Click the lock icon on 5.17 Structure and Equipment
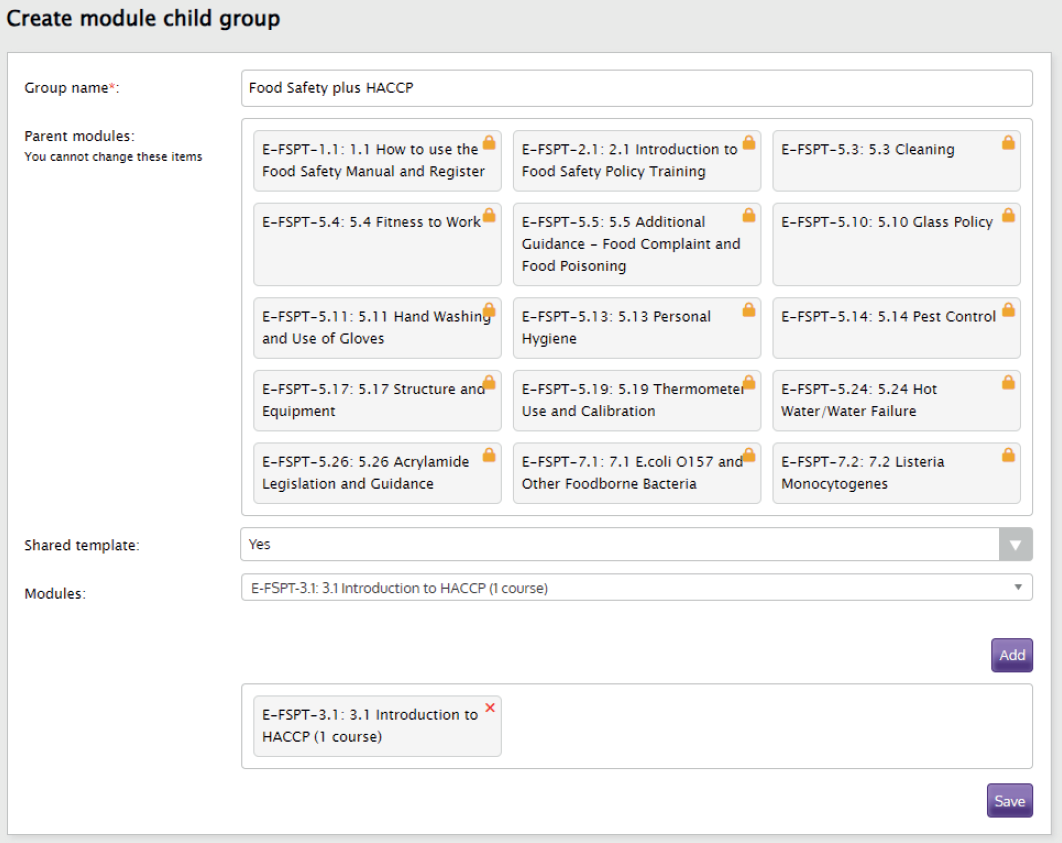 [488, 382]
